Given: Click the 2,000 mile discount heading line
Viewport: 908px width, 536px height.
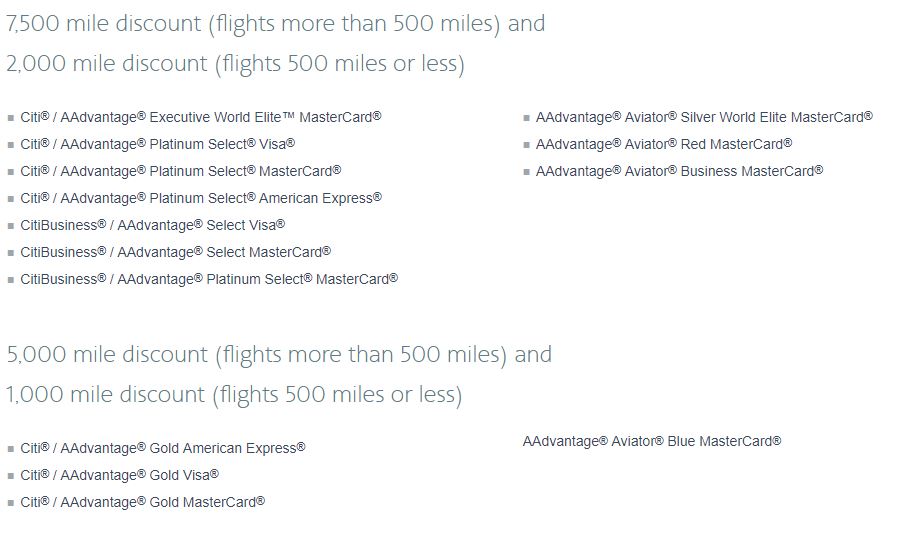Looking at the screenshot, I should [x=235, y=64].
